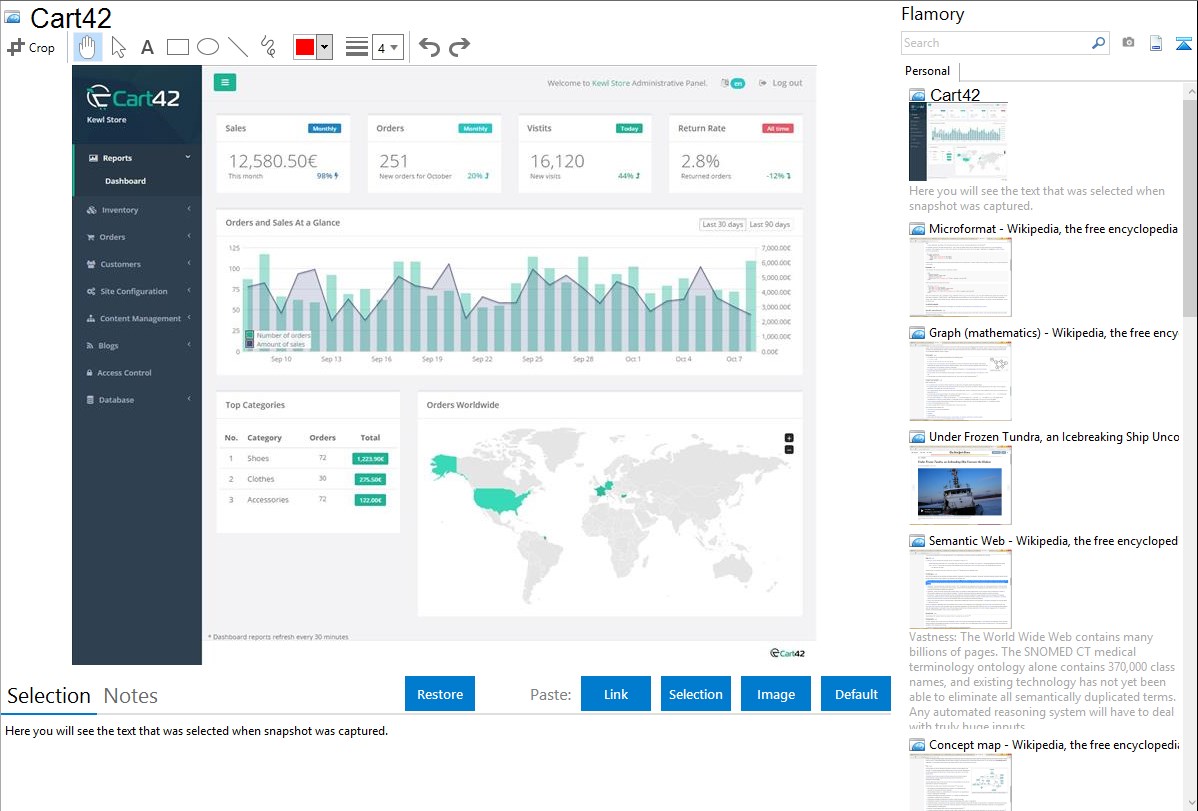Screen dimensions: 1198x811
Task: Choose the text annotation tool
Action: [147, 47]
